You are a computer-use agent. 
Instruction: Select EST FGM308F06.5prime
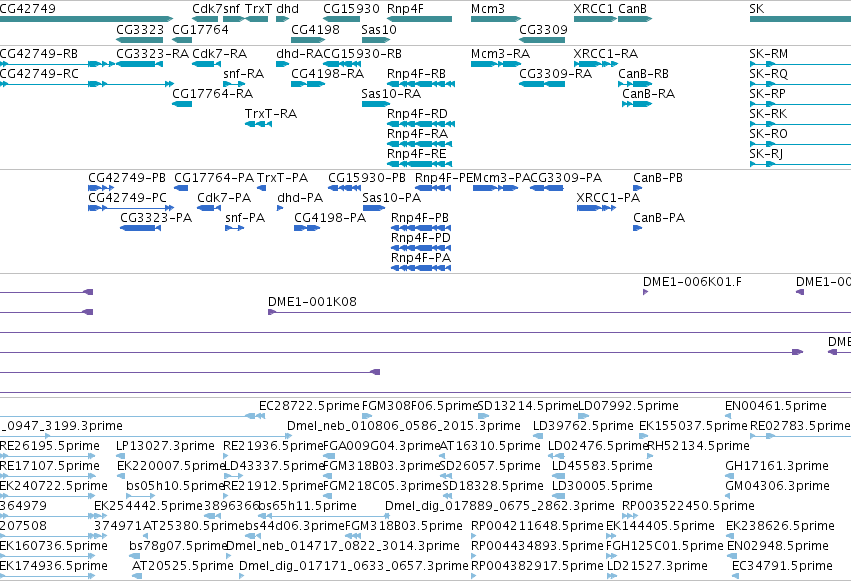point(419,406)
